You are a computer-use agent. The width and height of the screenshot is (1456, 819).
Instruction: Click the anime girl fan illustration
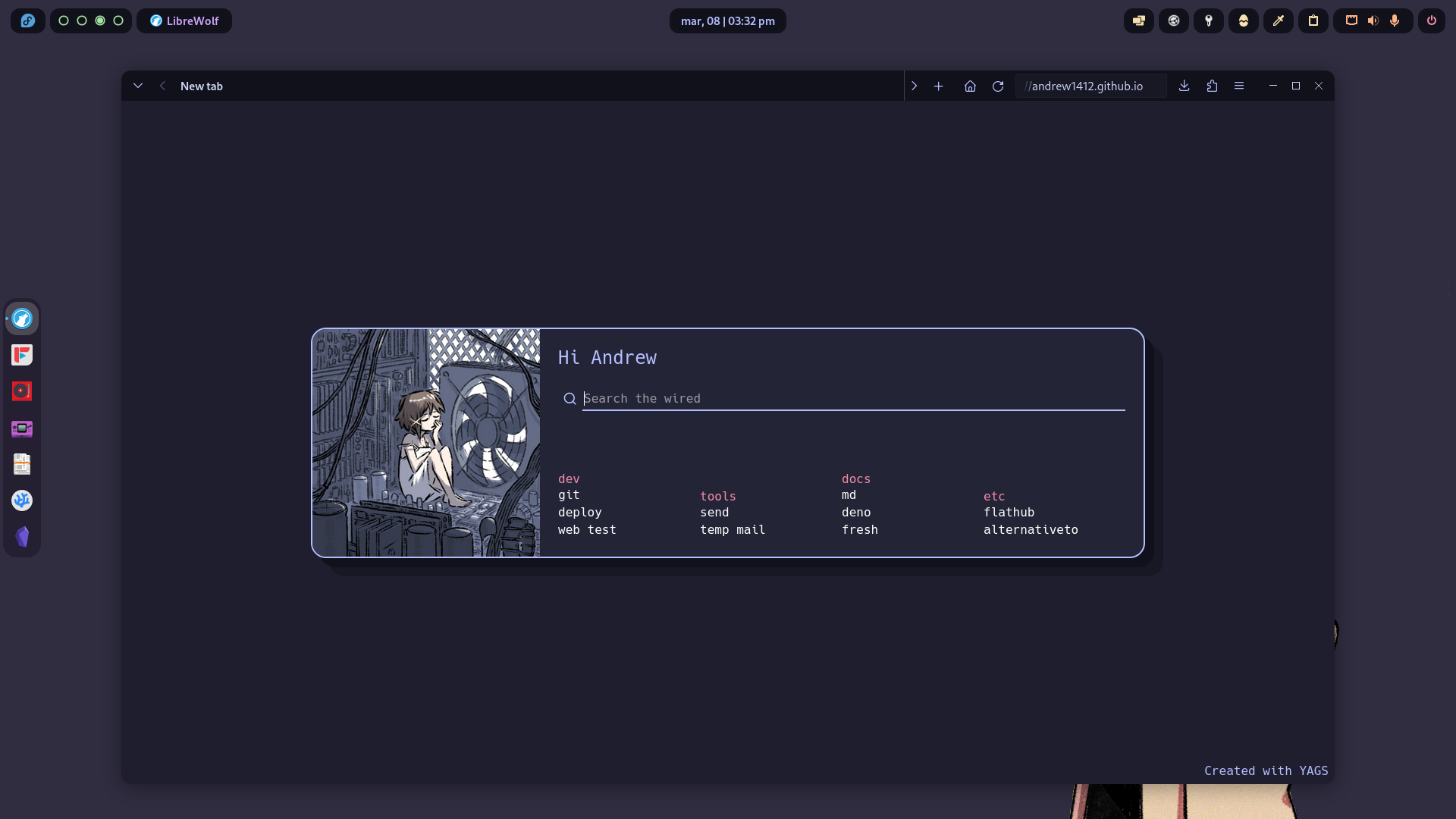tap(426, 443)
